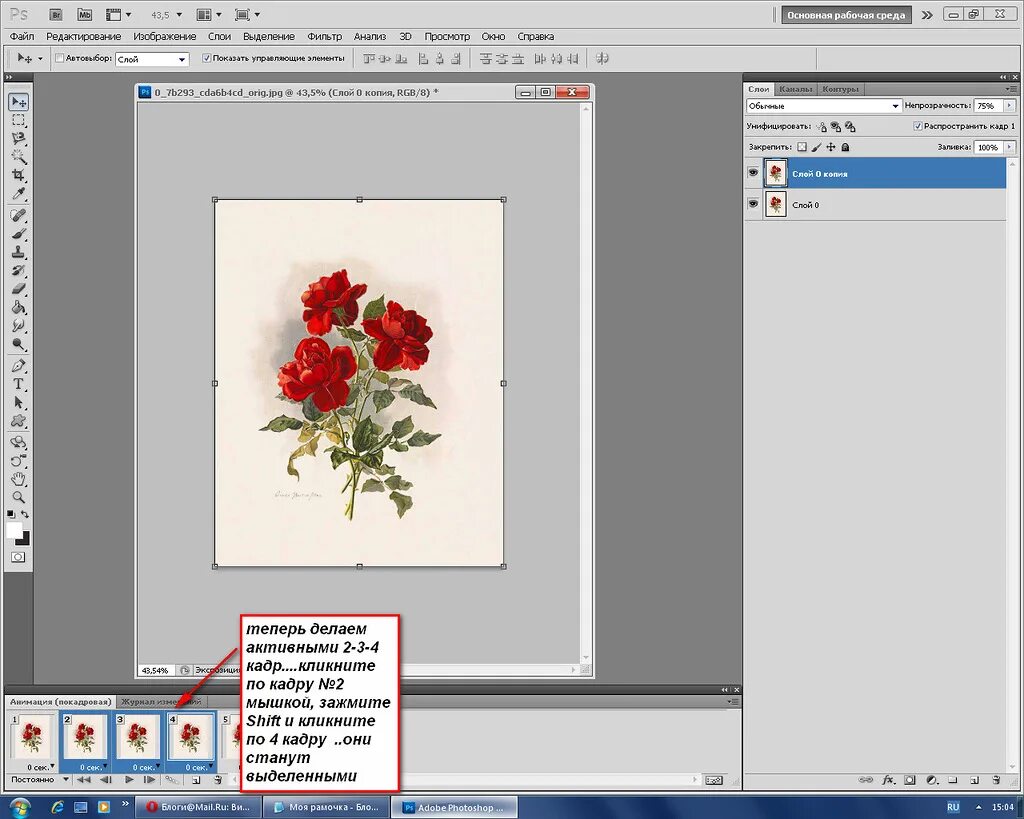This screenshot has height=819, width=1024.
Task: Toggle lock image pixels brush icon
Action: tap(816, 147)
